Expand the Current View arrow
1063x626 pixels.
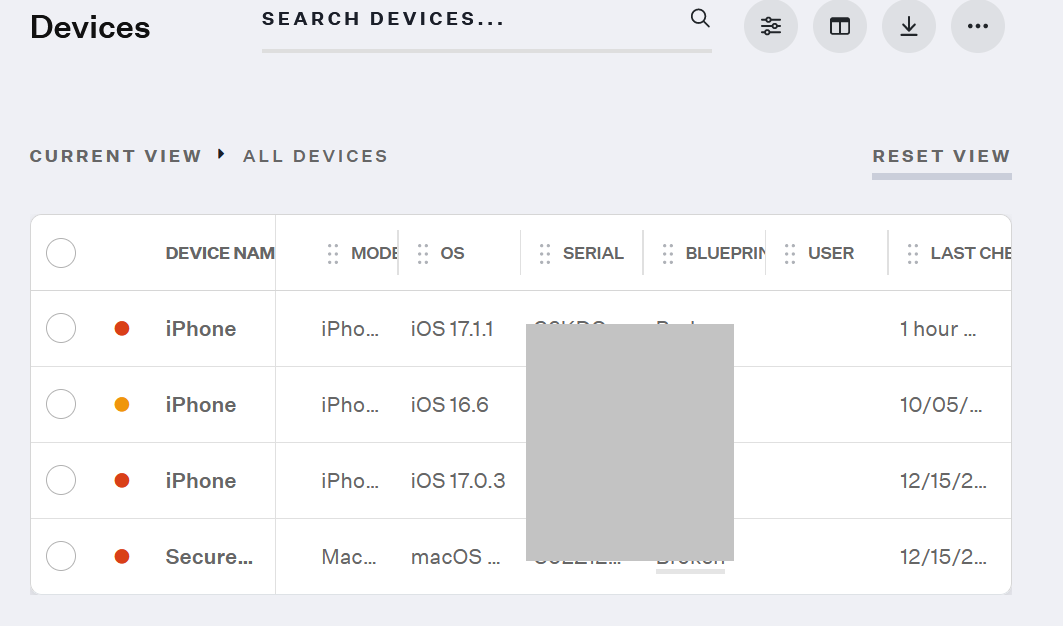[222, 155]
